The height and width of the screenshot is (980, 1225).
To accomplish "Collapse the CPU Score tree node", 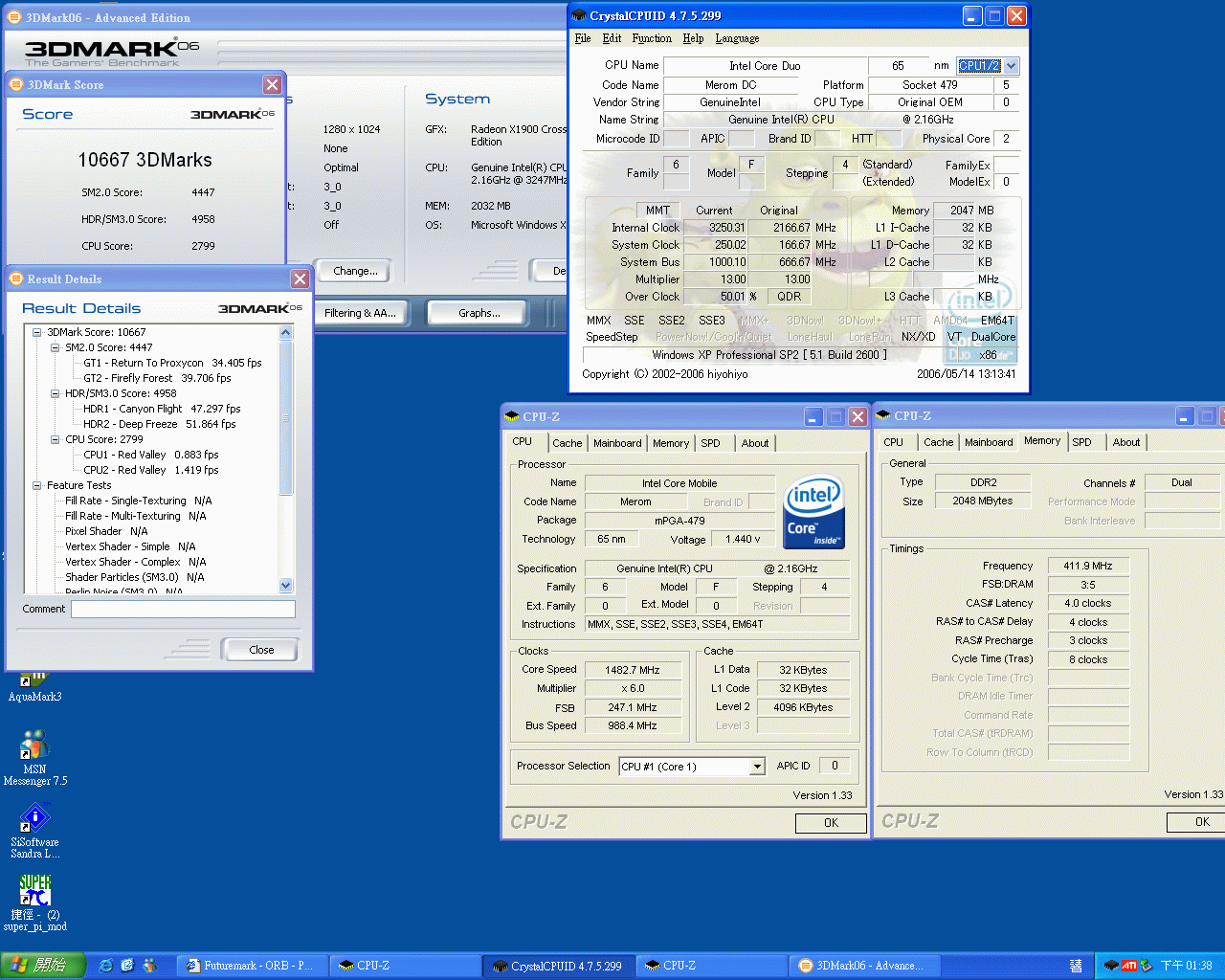I will pyautogui.click(x=56, y=439).
